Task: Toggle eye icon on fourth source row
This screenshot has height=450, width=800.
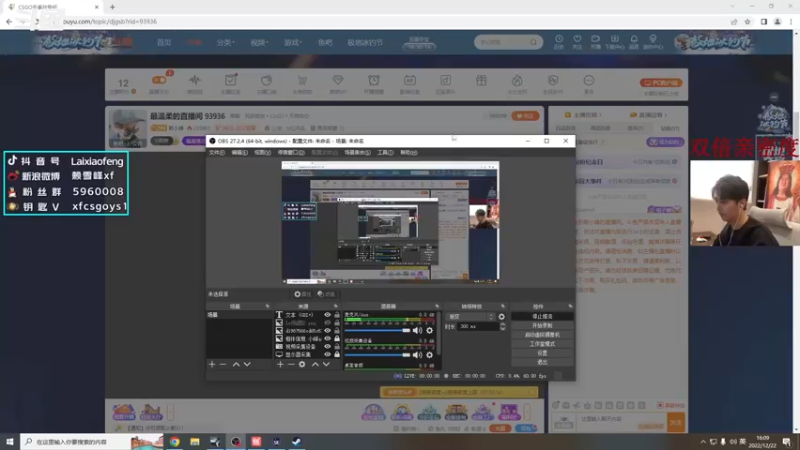Action: pyautogui.click(x=328, y=339)
